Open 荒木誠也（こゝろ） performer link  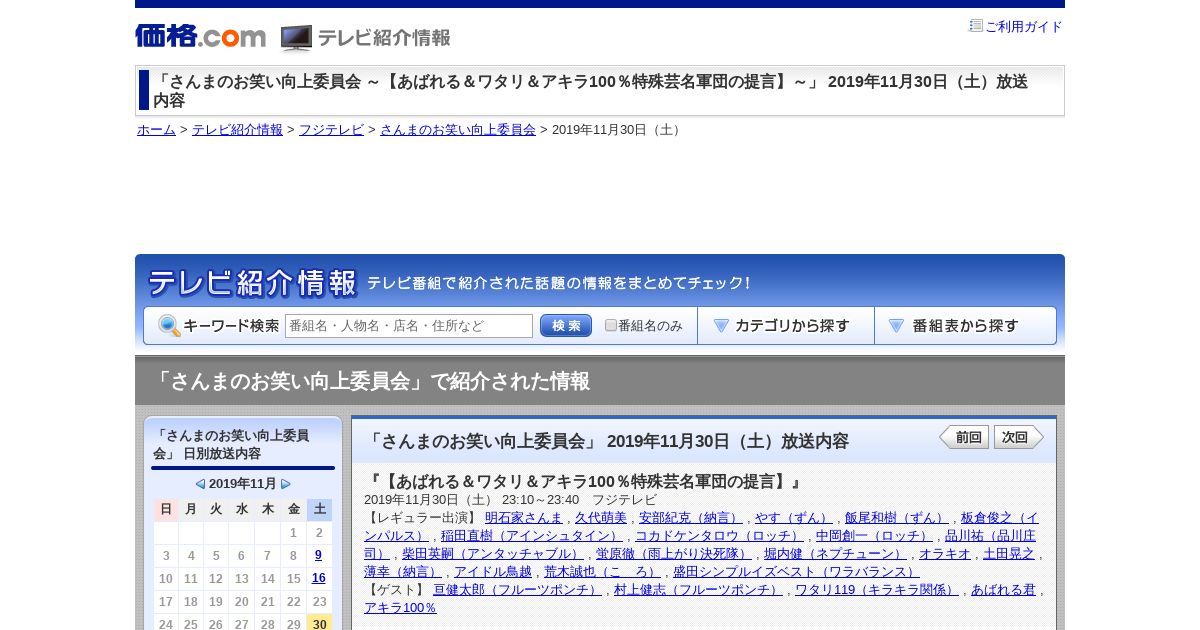[602, 572]
